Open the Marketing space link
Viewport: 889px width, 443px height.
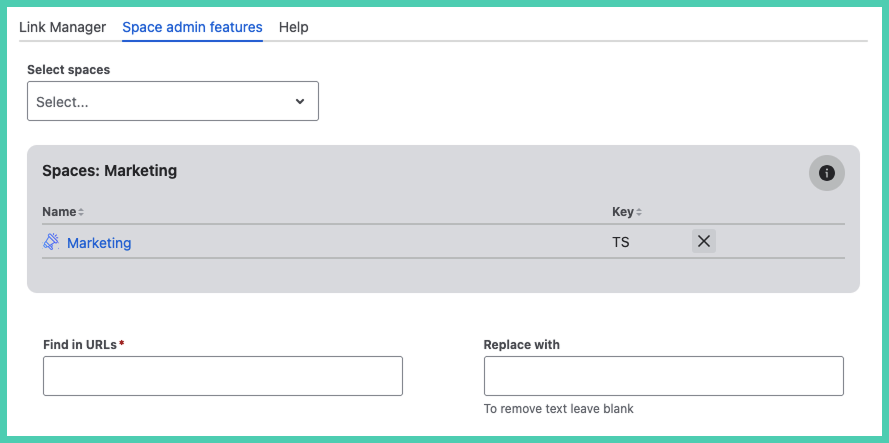[x=99, y=243]
